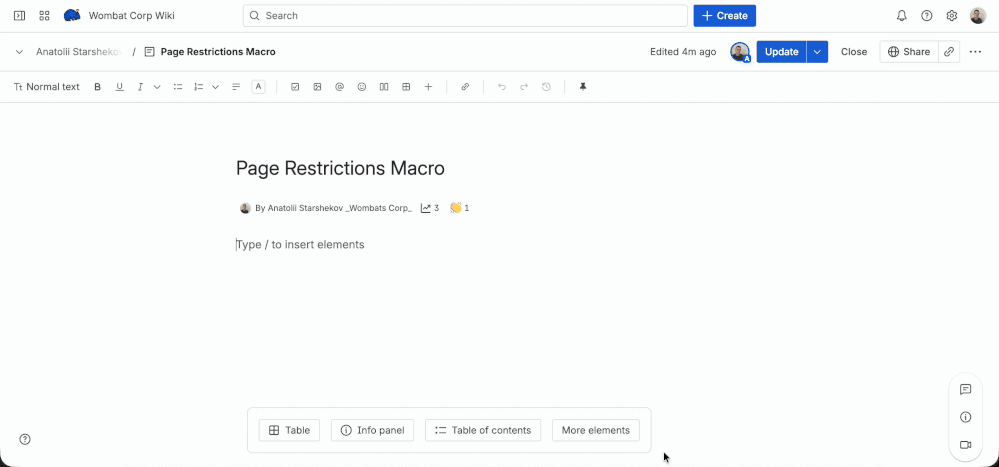Click the Share button
This screenshot has height=467, width=999.
pyautogui.click(x=909, y=52)
